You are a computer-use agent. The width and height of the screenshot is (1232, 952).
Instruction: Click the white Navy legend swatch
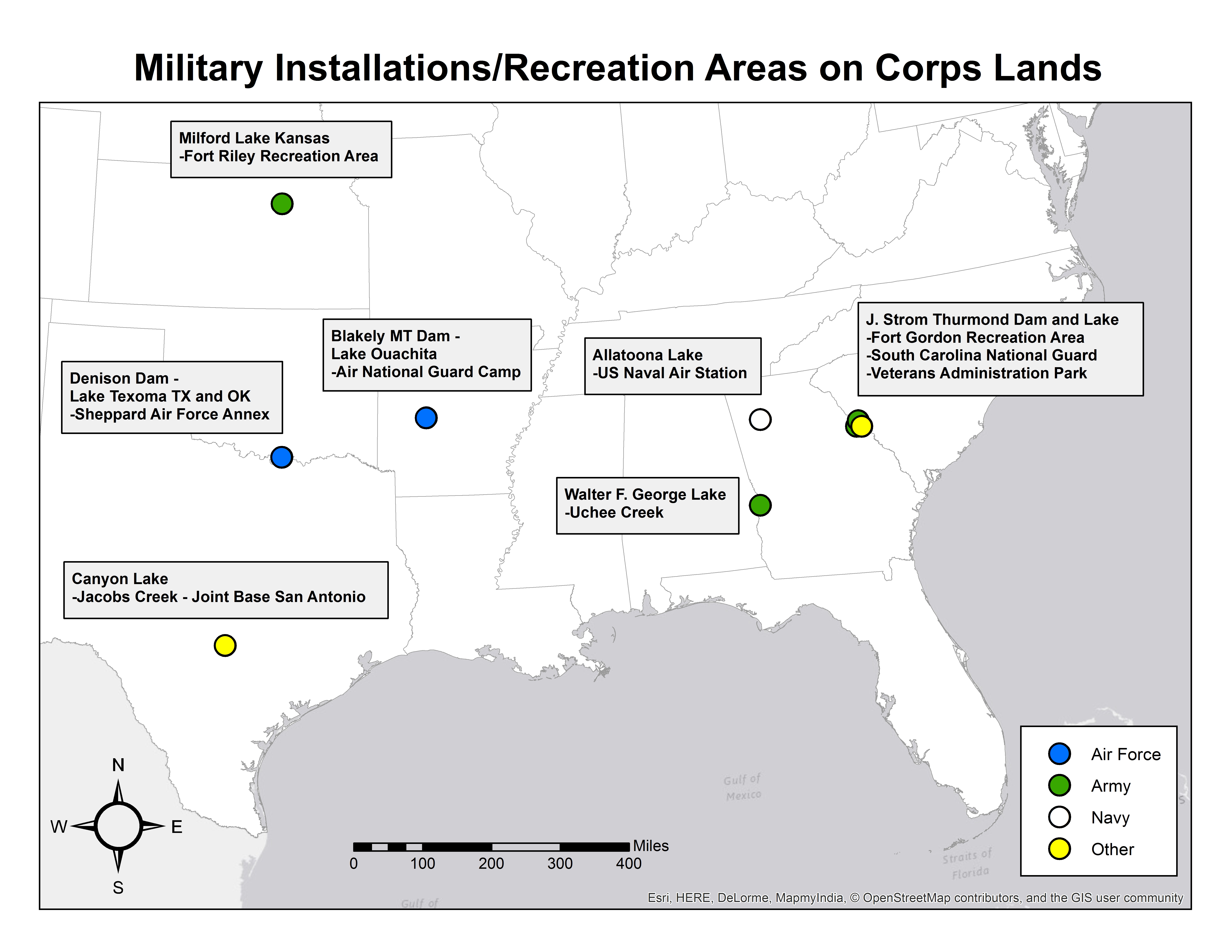coord(1059,817)
